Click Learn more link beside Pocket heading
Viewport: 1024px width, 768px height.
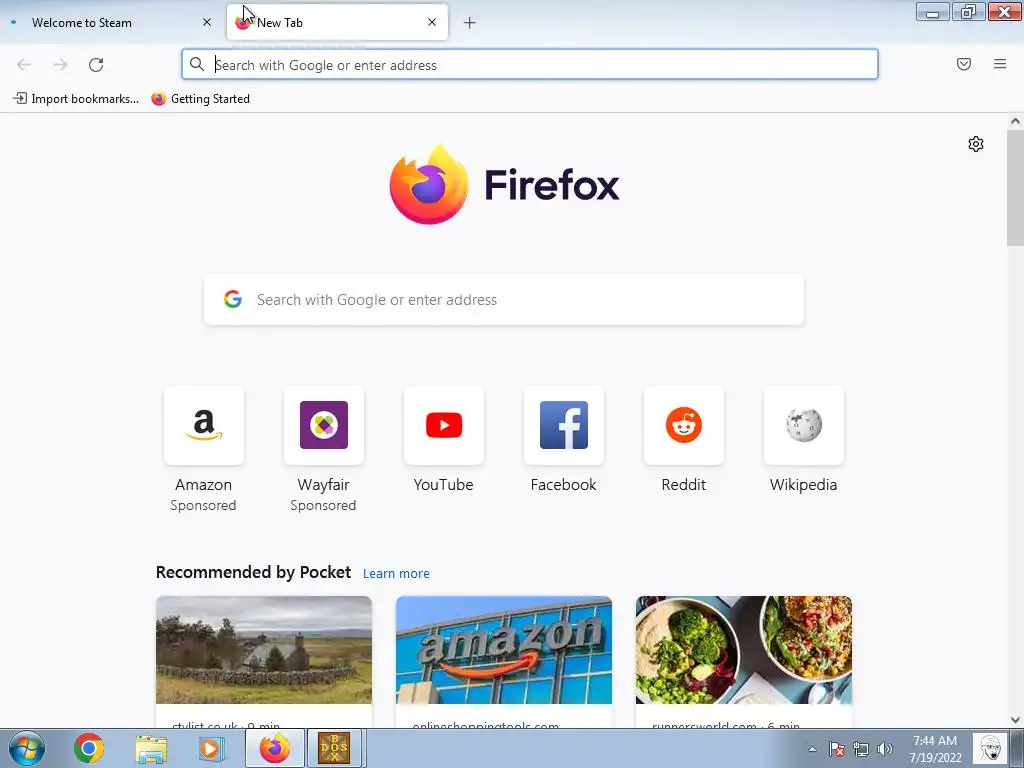pos(396,573)
